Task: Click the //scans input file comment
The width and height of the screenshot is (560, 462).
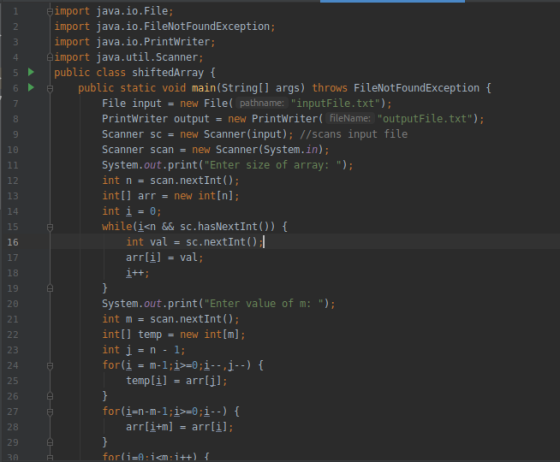Action: pyautogui.click(x=354, y=134)
